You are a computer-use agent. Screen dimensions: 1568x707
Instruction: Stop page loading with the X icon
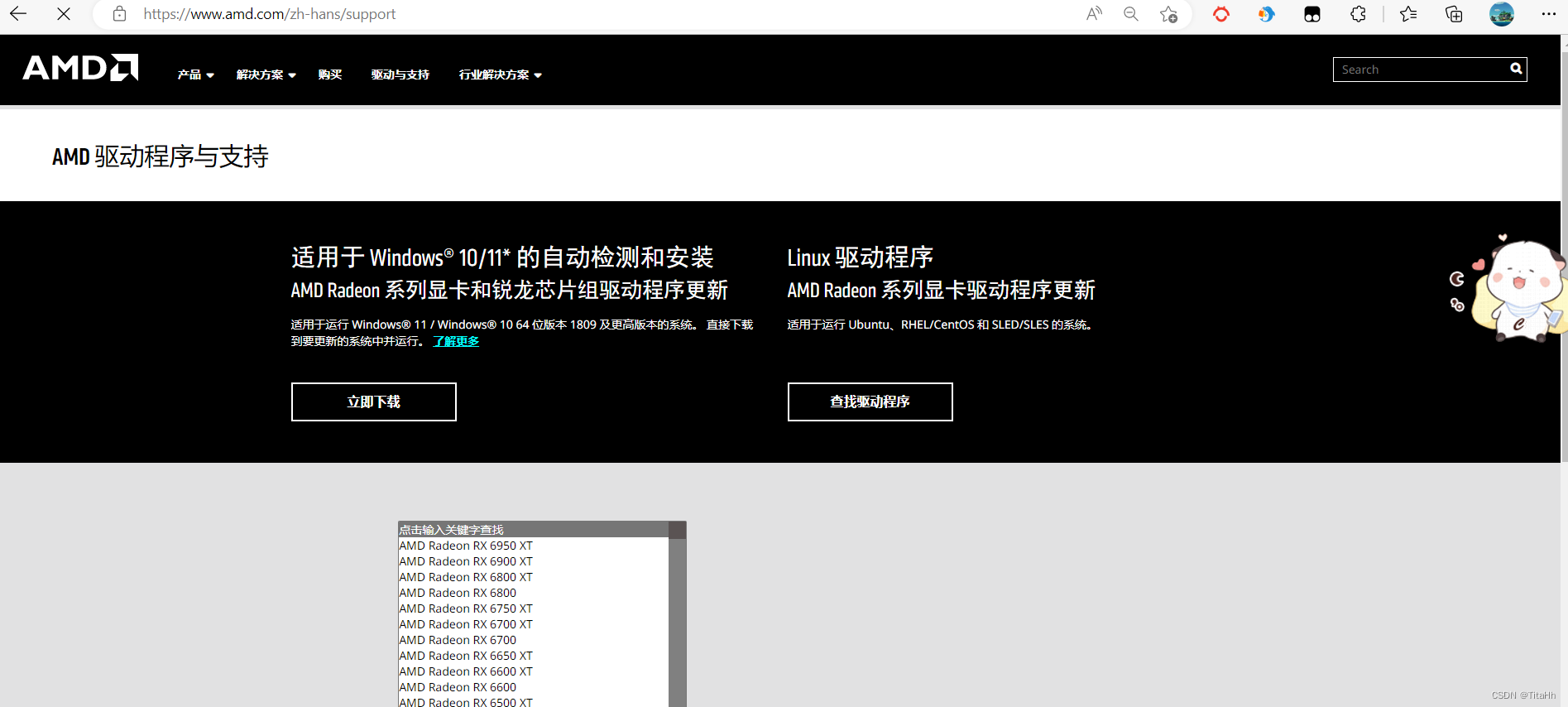(64, 14)
